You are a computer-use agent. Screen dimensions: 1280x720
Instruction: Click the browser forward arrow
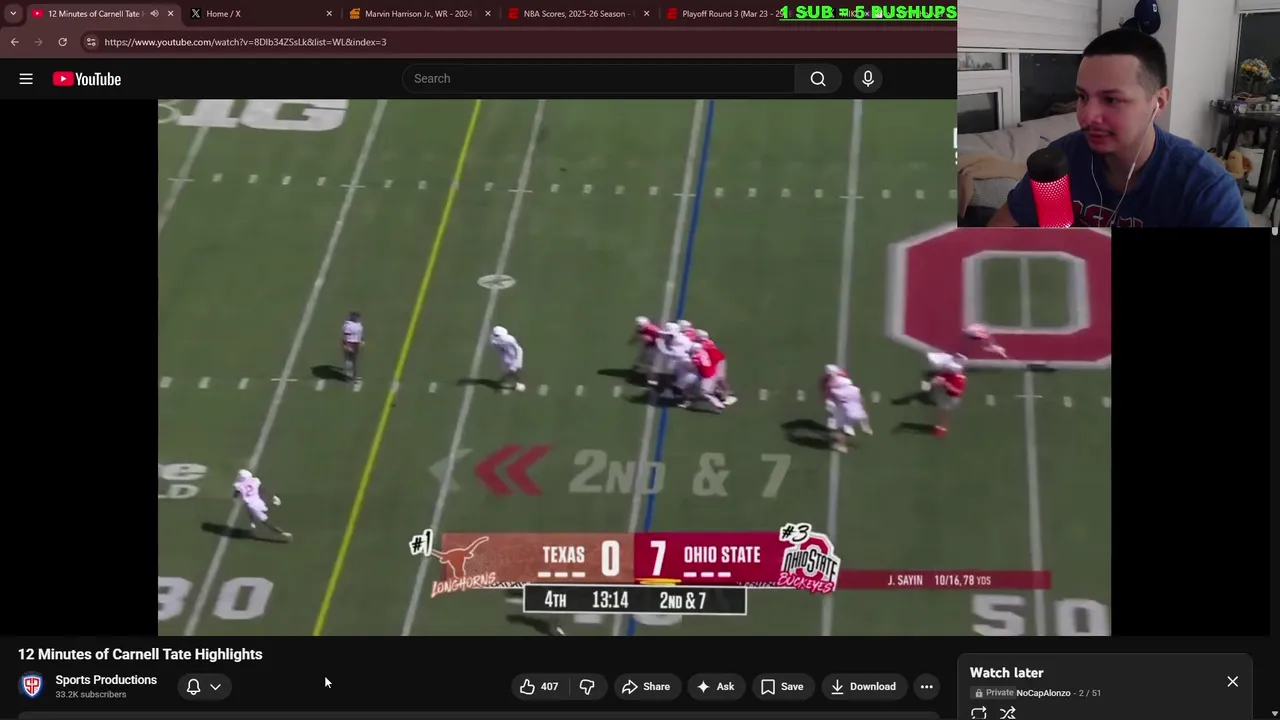pyautogui.click(x=38, y=42)
